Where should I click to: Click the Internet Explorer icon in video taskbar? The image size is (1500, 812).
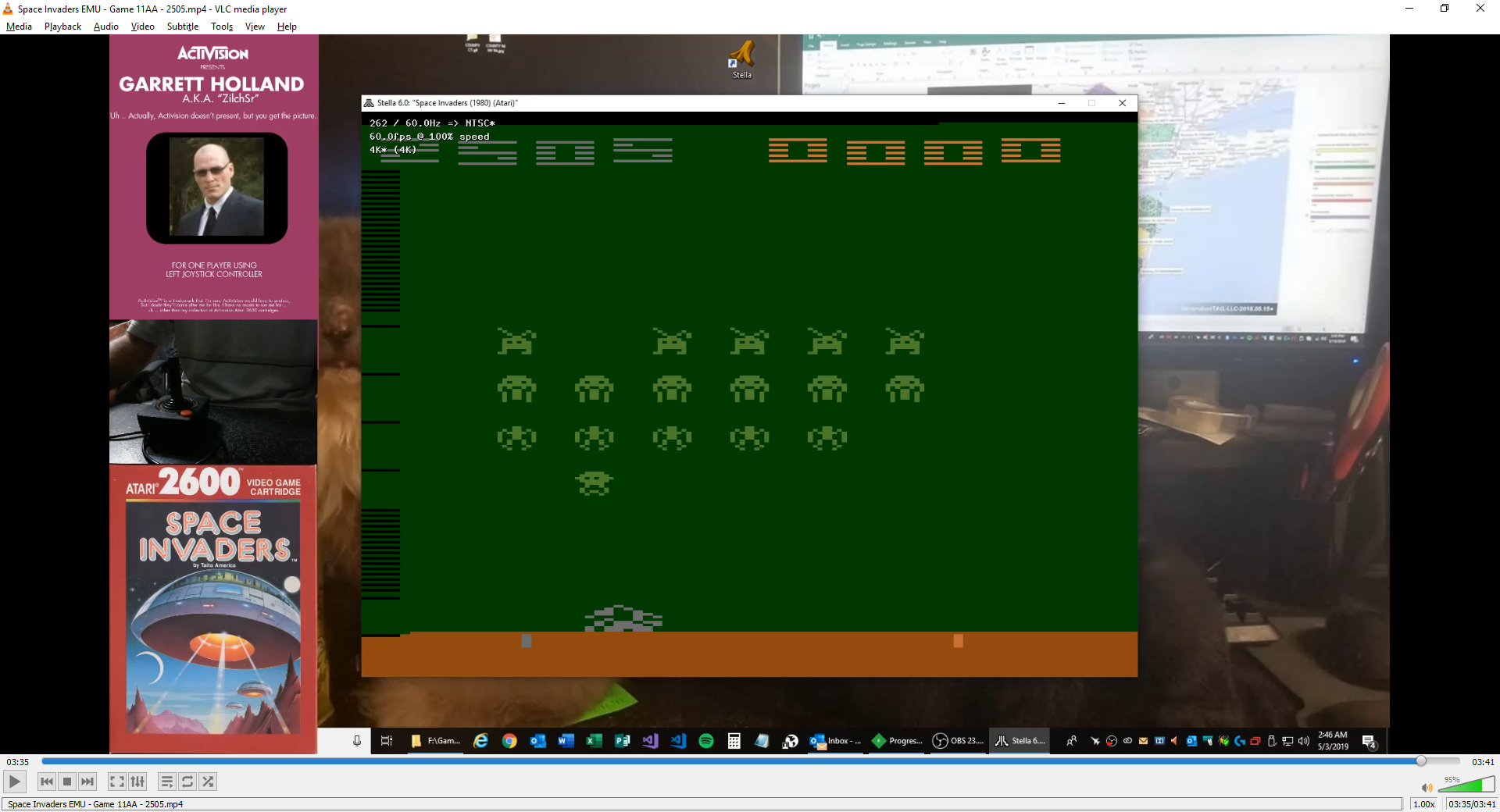[x=480, y=741]
